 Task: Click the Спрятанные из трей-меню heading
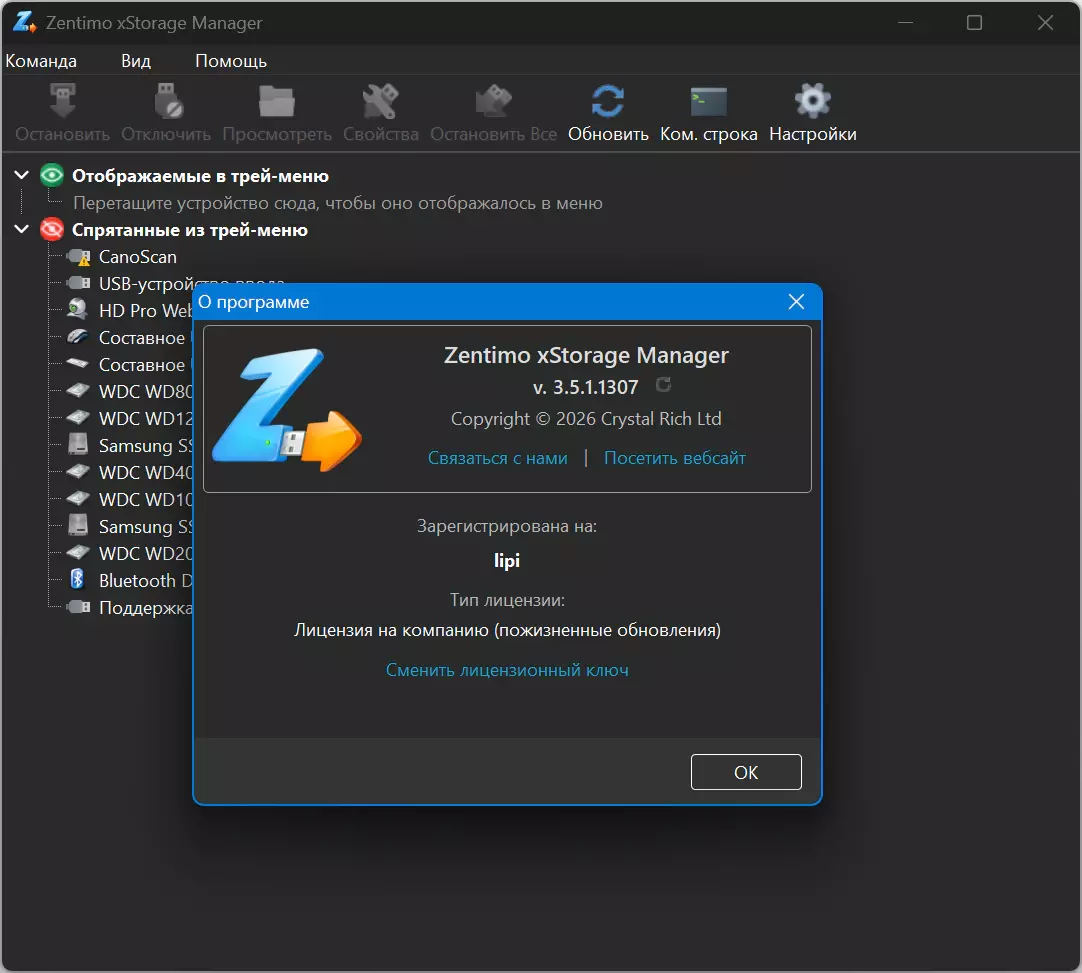(x=190, y=230)
